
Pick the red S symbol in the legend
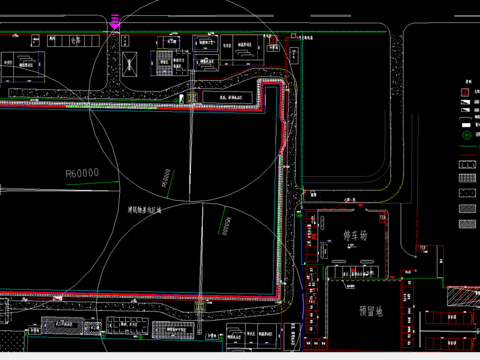click(465, 92)
